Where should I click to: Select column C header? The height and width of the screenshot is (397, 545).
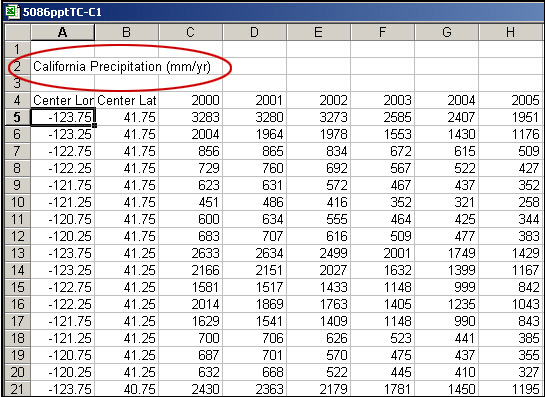click(x=190, y=32)
